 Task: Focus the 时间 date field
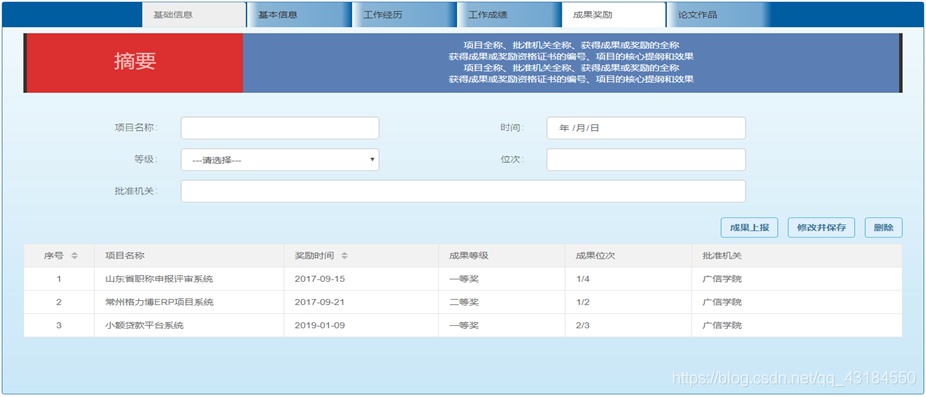[646, 128]
